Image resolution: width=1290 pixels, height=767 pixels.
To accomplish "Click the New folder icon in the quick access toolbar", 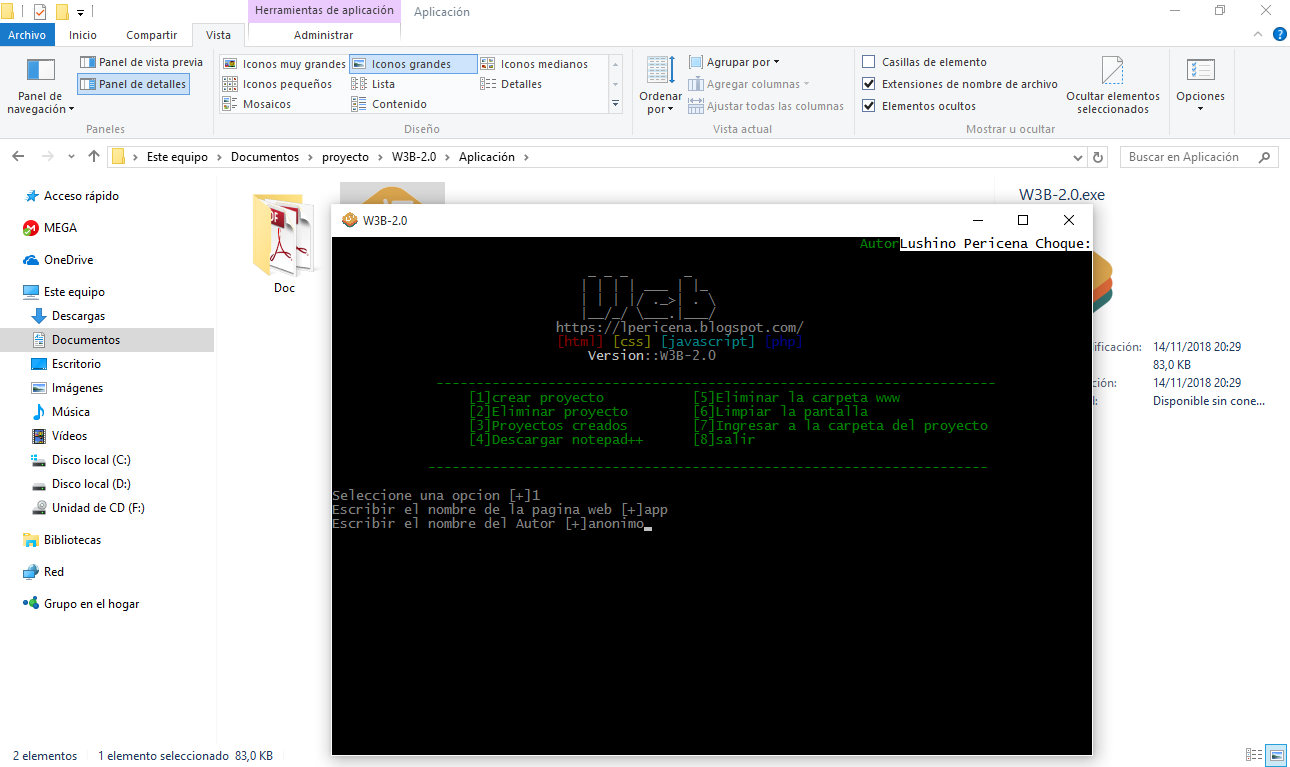I will (x=62, y=12).
